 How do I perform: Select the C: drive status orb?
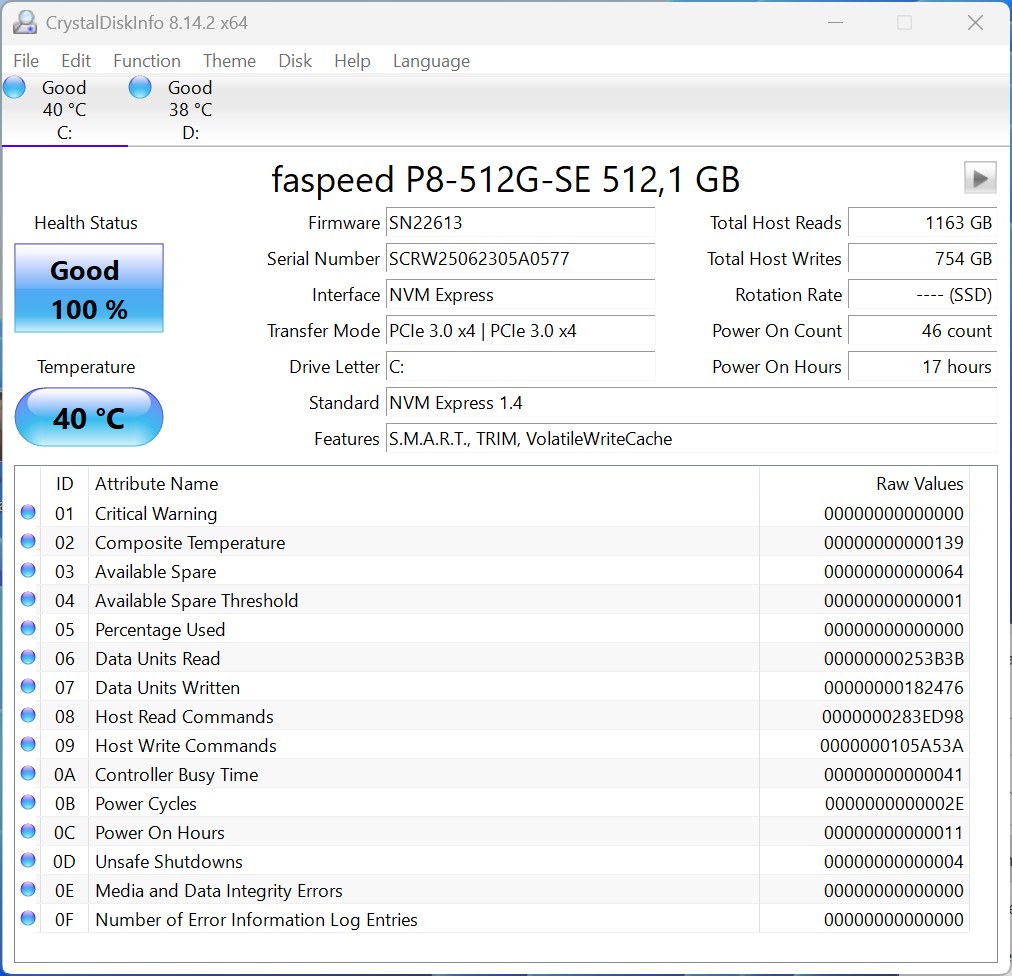14,88
